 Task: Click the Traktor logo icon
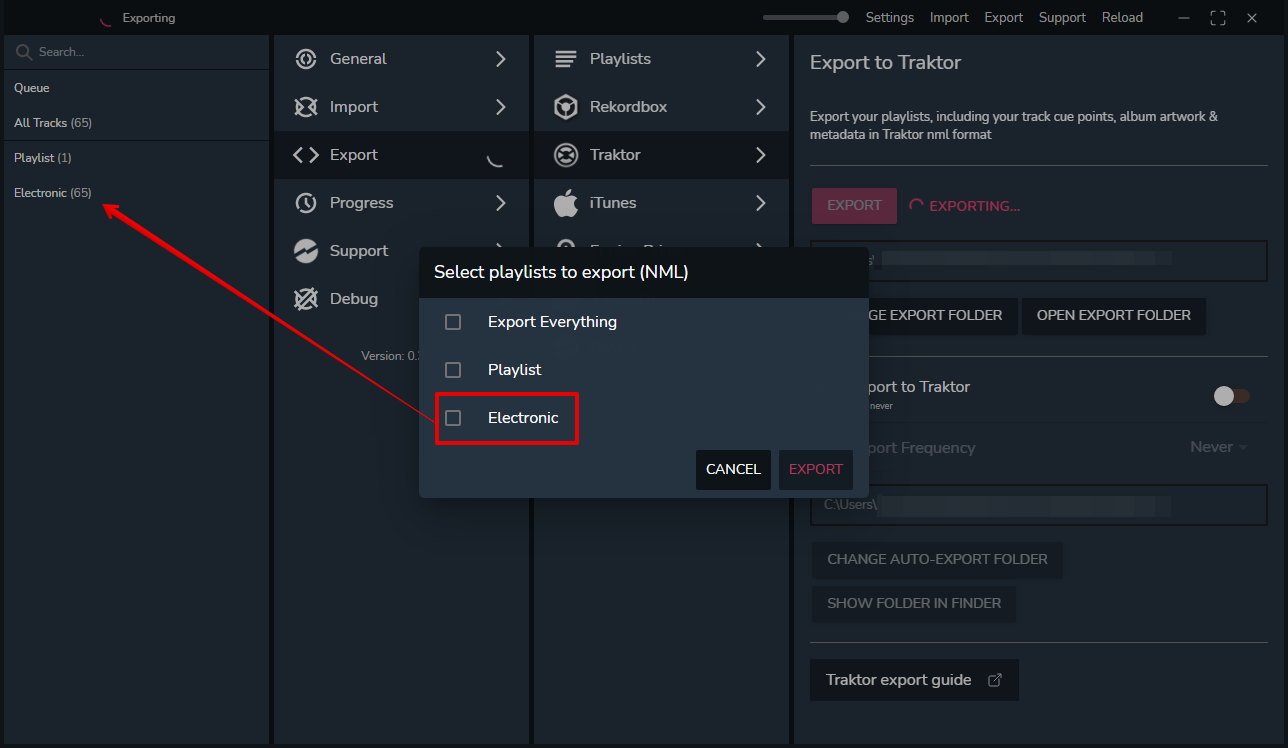tap(566, 155)
